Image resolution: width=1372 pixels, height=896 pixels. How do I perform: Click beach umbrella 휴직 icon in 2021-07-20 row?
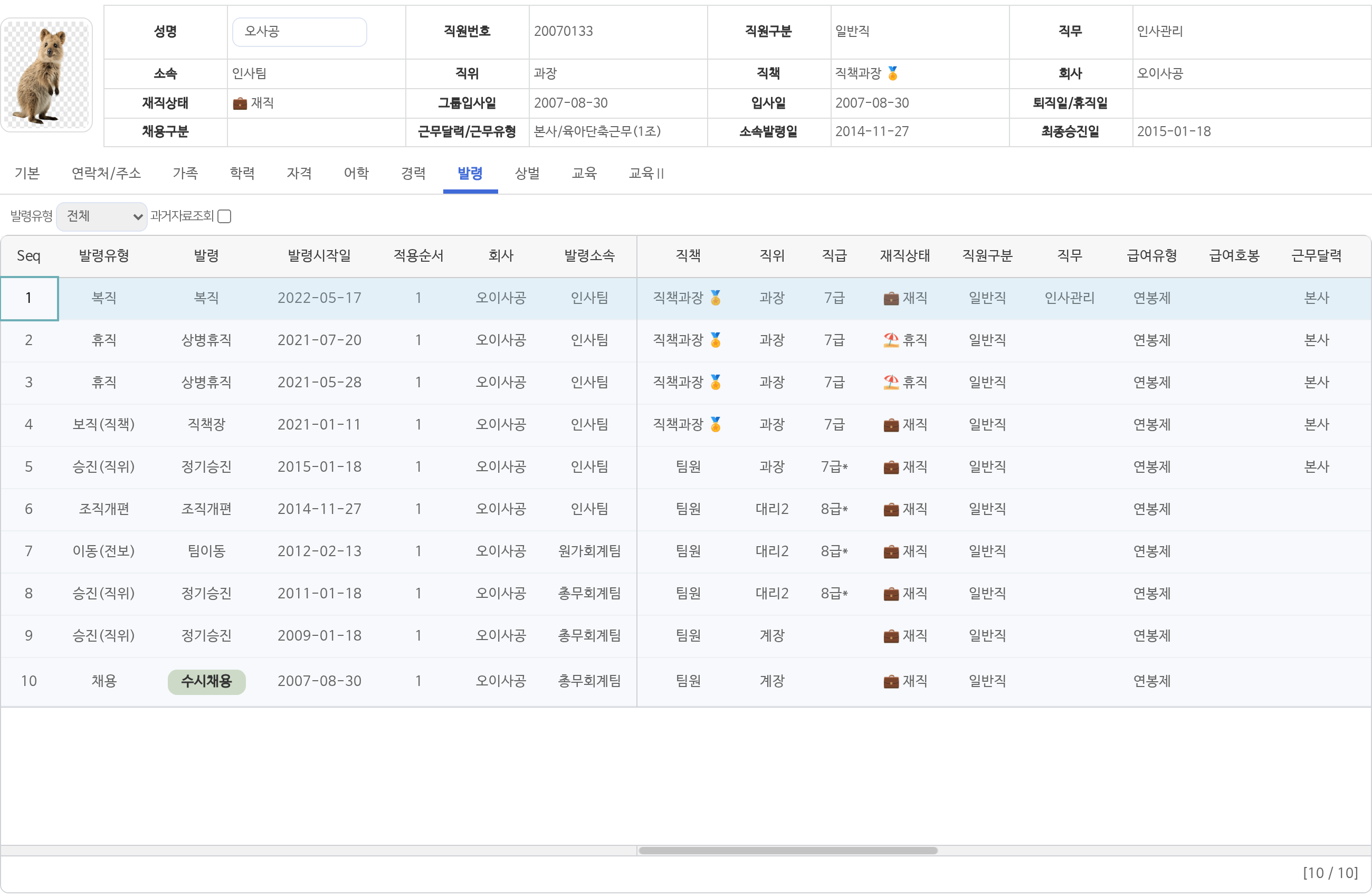[x=891, y=340]
